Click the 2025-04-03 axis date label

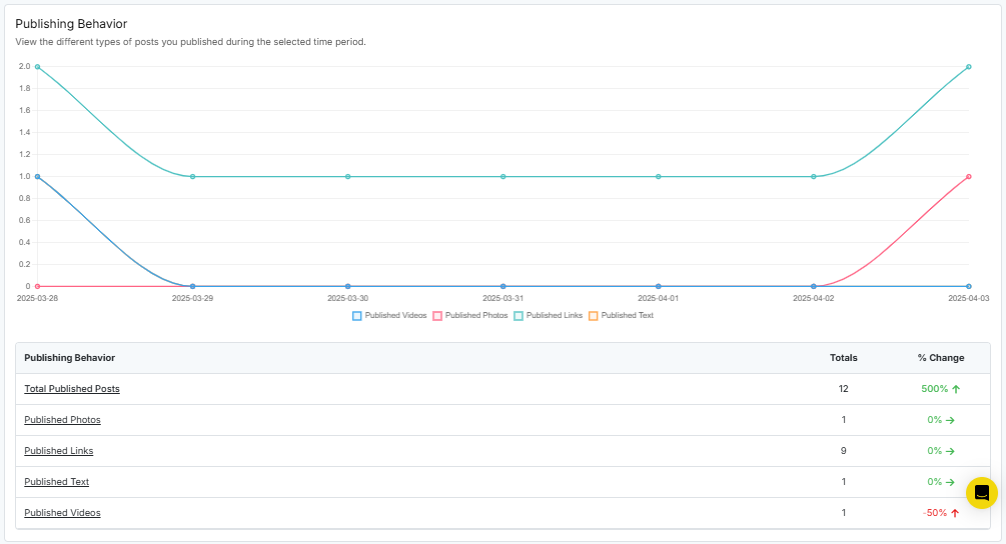pyautogui.click(x=969, y=298)
